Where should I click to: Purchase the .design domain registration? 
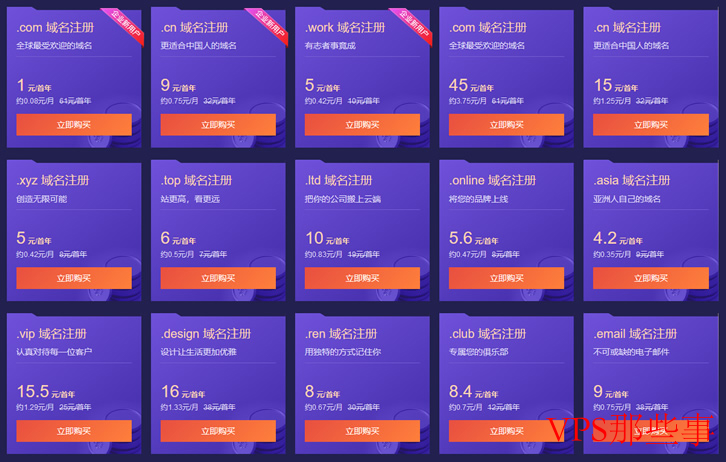[x=218, y=431]
